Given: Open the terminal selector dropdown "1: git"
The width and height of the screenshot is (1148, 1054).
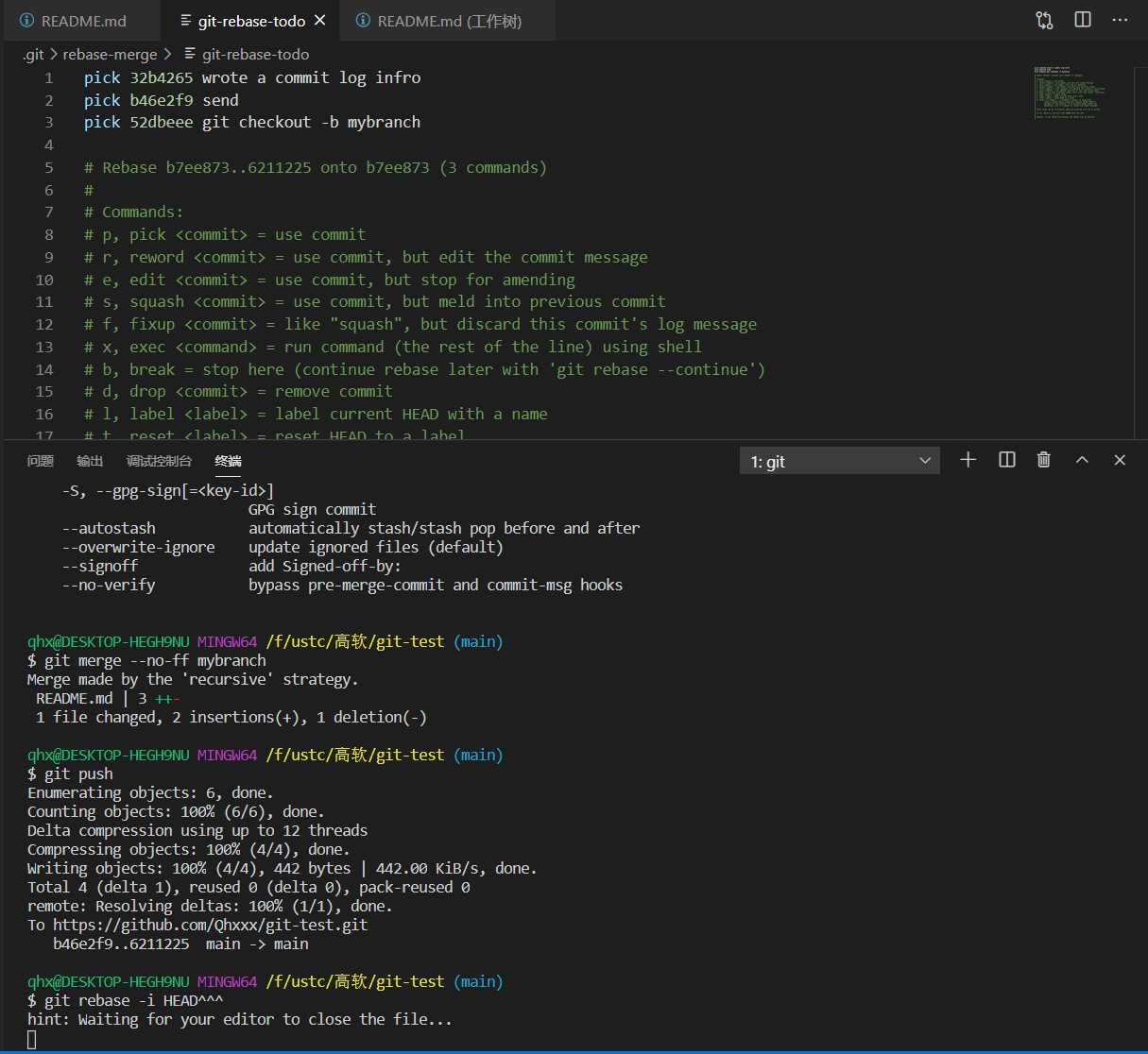Looking at the screenshot, I should (839, 461).
